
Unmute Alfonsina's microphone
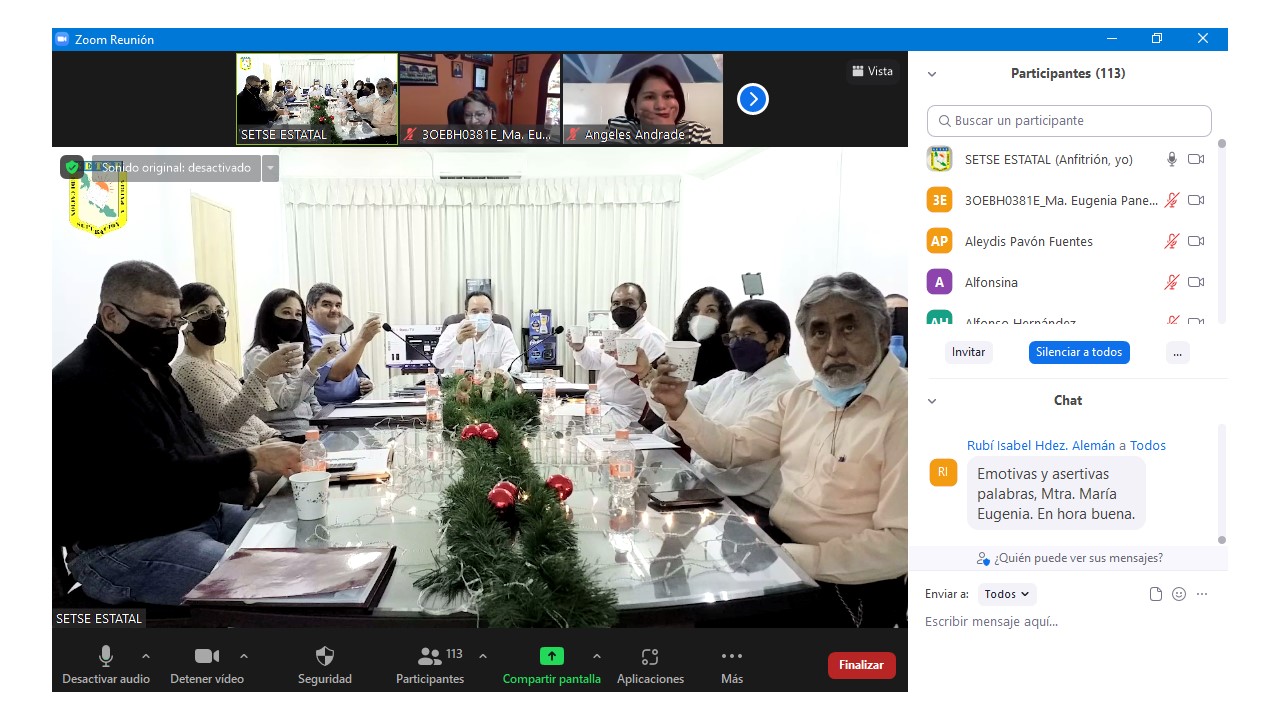click(x=1172, y=282)
